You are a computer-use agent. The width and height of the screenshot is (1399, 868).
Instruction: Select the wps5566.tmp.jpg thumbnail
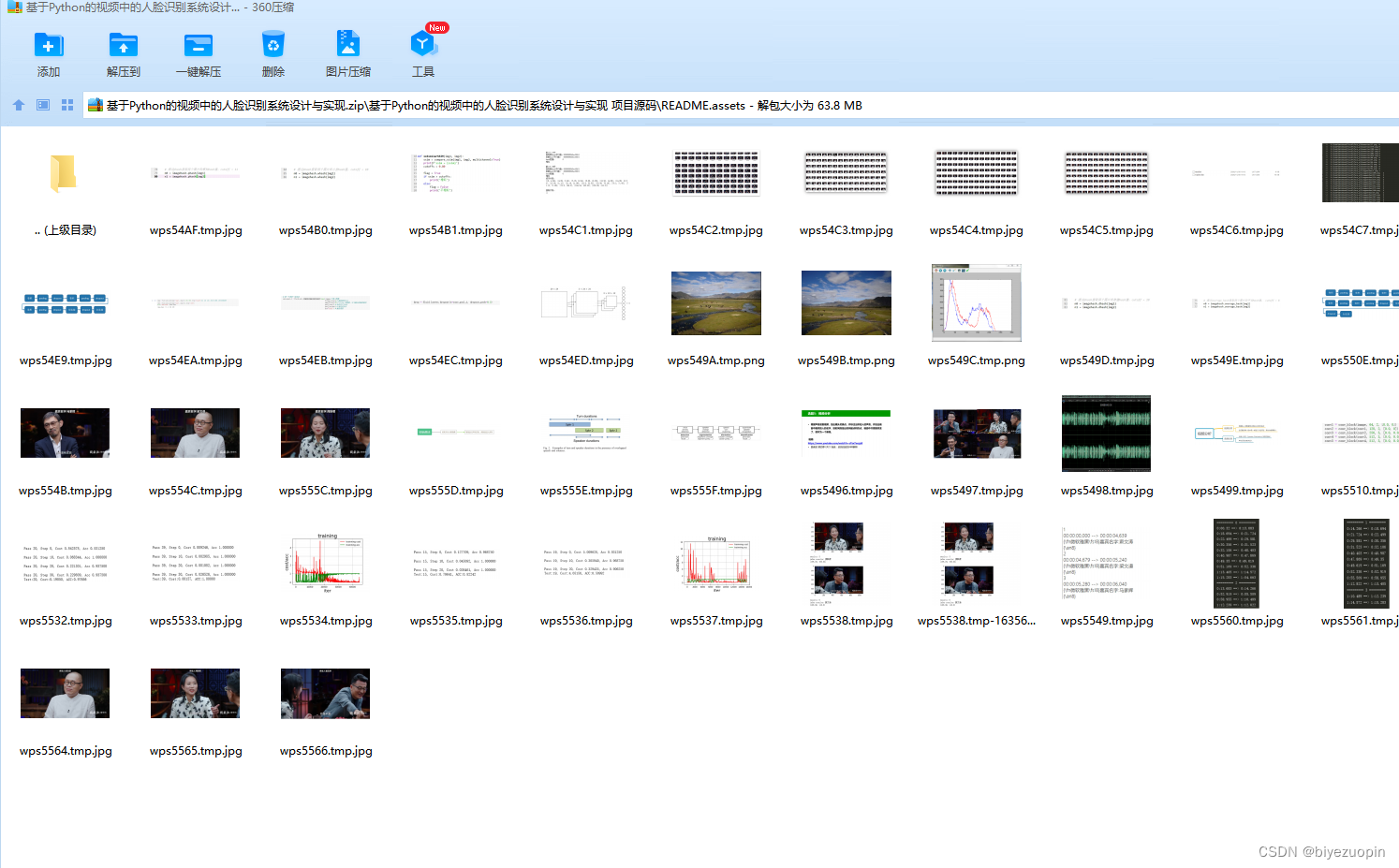point(325,693)
